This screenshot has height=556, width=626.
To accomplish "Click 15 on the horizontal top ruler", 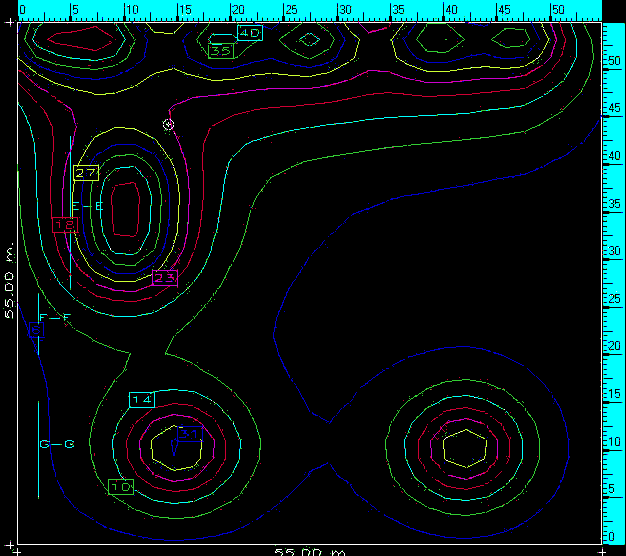I will [x=185, y=10].
